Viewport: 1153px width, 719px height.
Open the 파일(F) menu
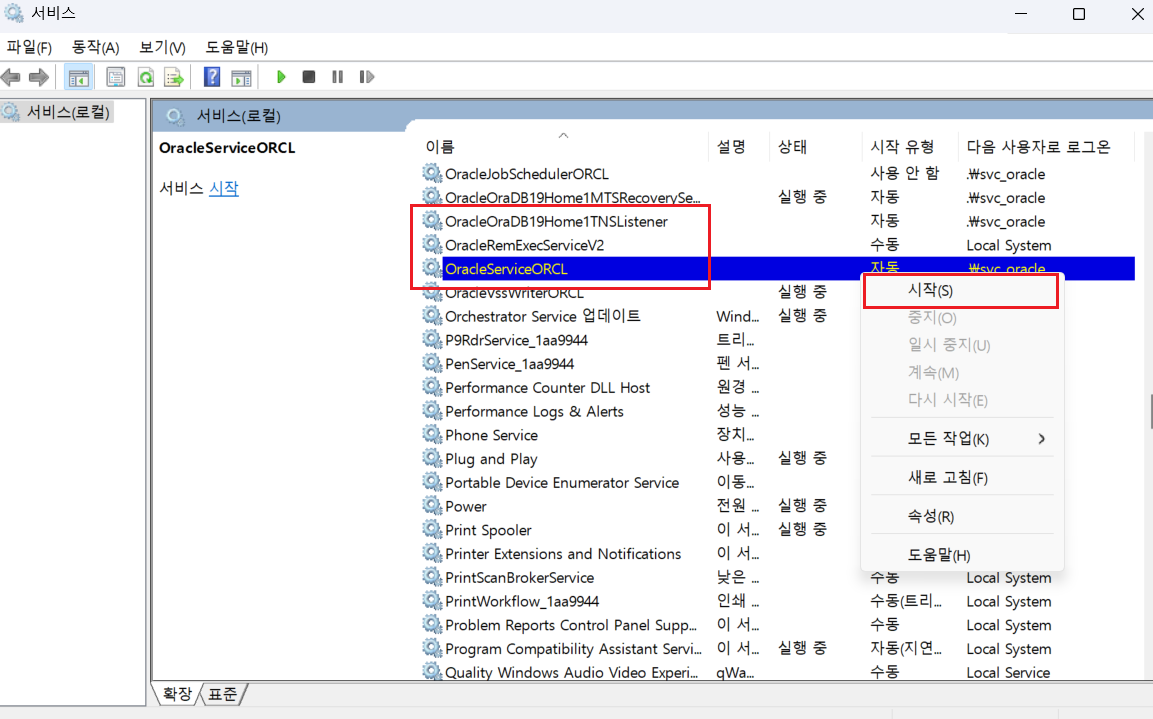pyautogui.click(x=29, y=48)
